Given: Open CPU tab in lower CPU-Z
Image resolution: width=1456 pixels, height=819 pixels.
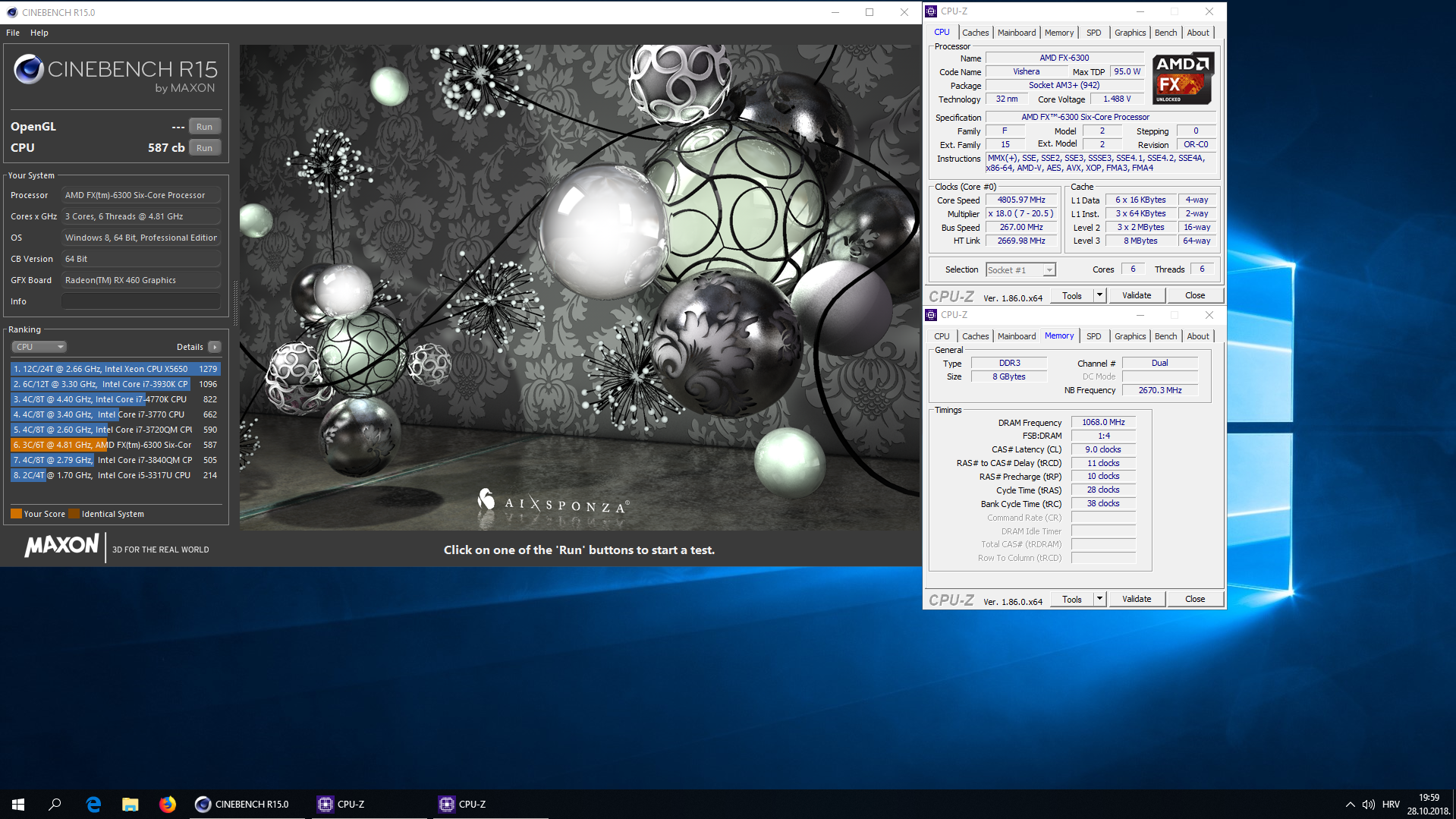Looking at the screenshot, I should point(942,336).
